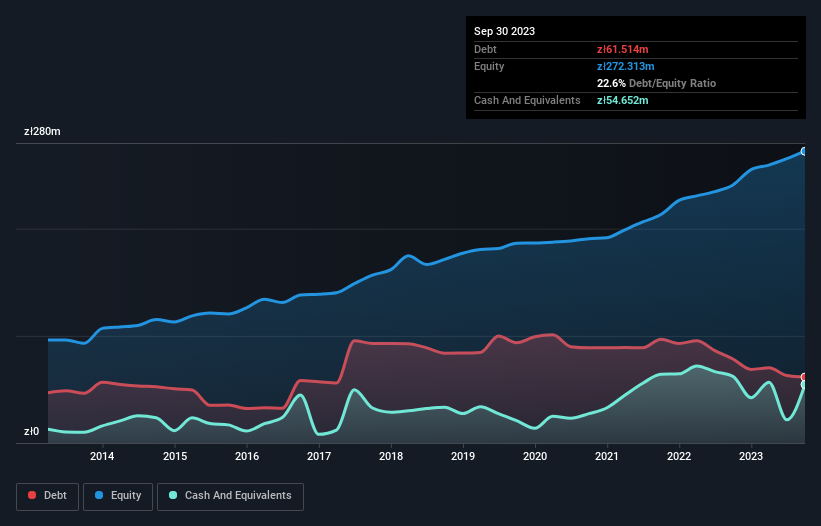
Task: Click the 2019 x-axis label
Action: coord(463,456)
